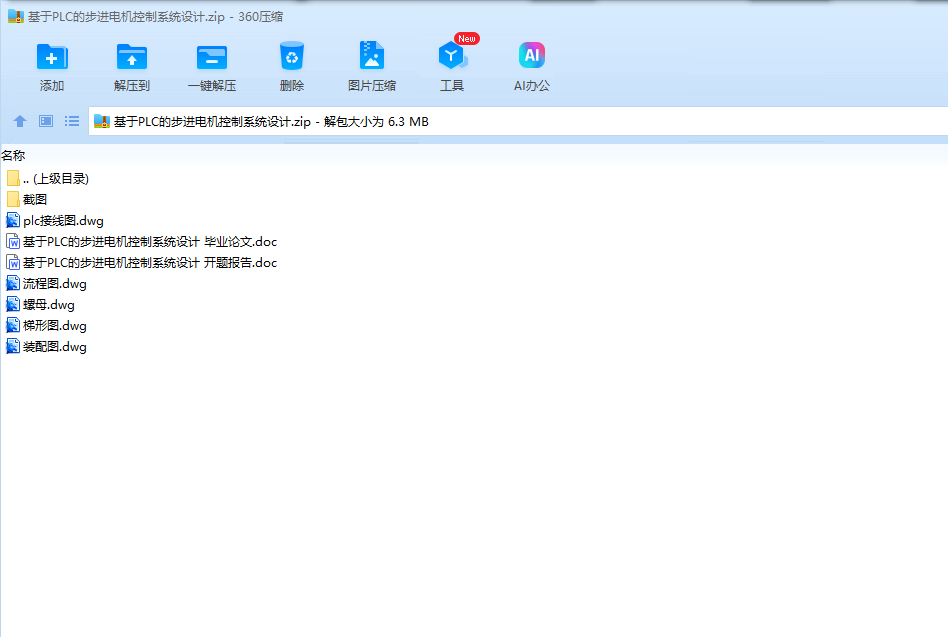This screenshot has height=637, width=948.
Task: Select the 截图 folder
Action: click(x=27, y=199)
